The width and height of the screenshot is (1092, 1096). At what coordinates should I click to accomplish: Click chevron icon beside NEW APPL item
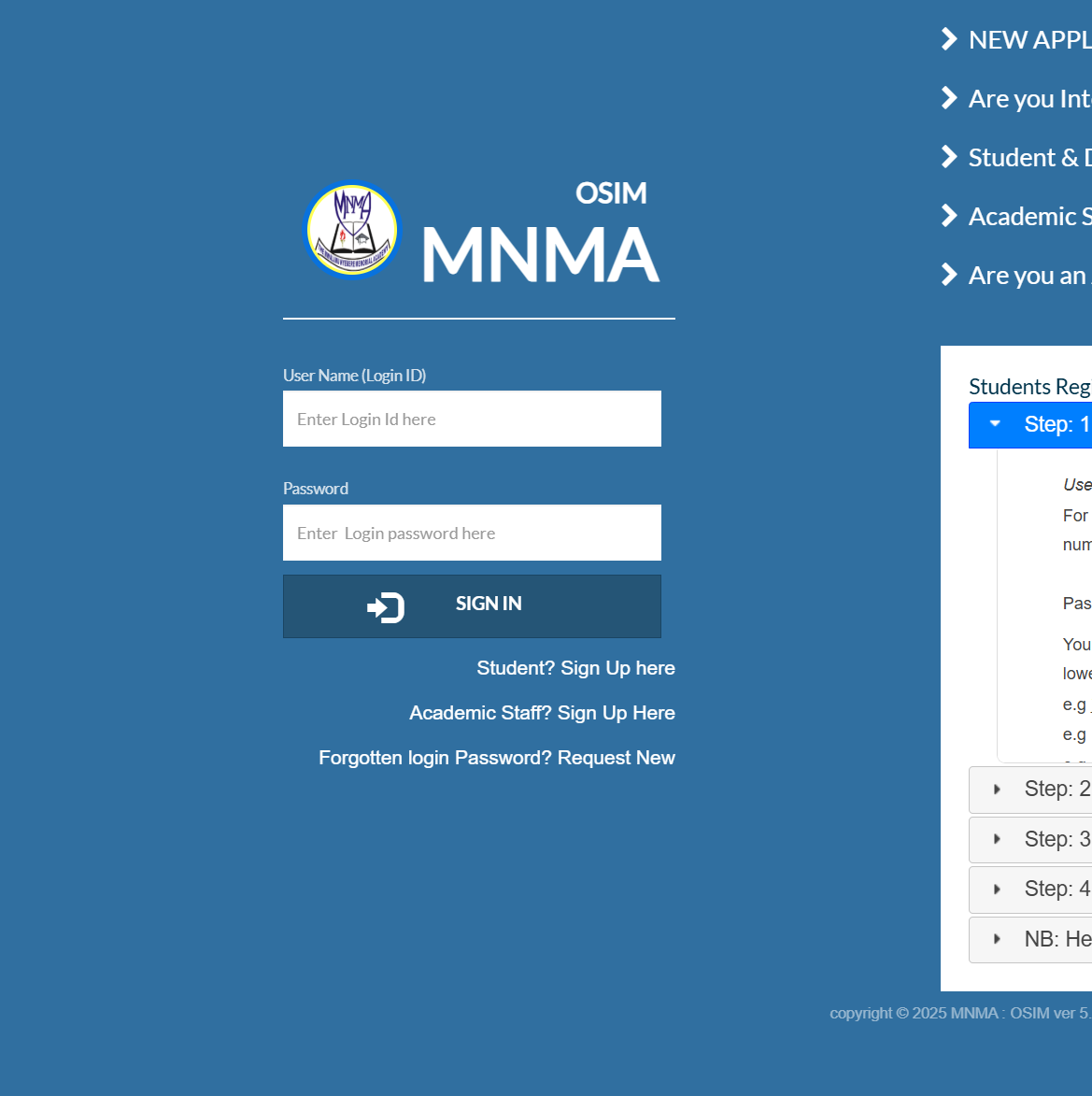click(949, 39)
